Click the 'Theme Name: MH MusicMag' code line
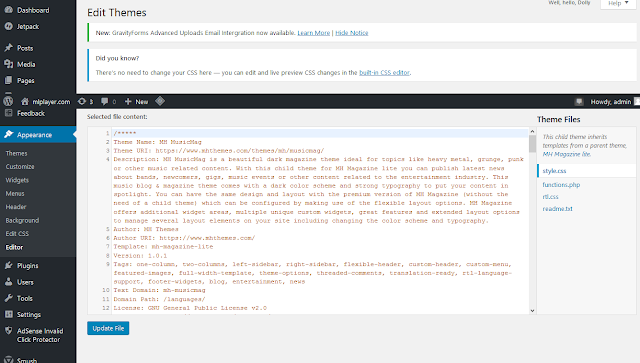This screenshot has width=640, height=363. [x=158, y=142]
